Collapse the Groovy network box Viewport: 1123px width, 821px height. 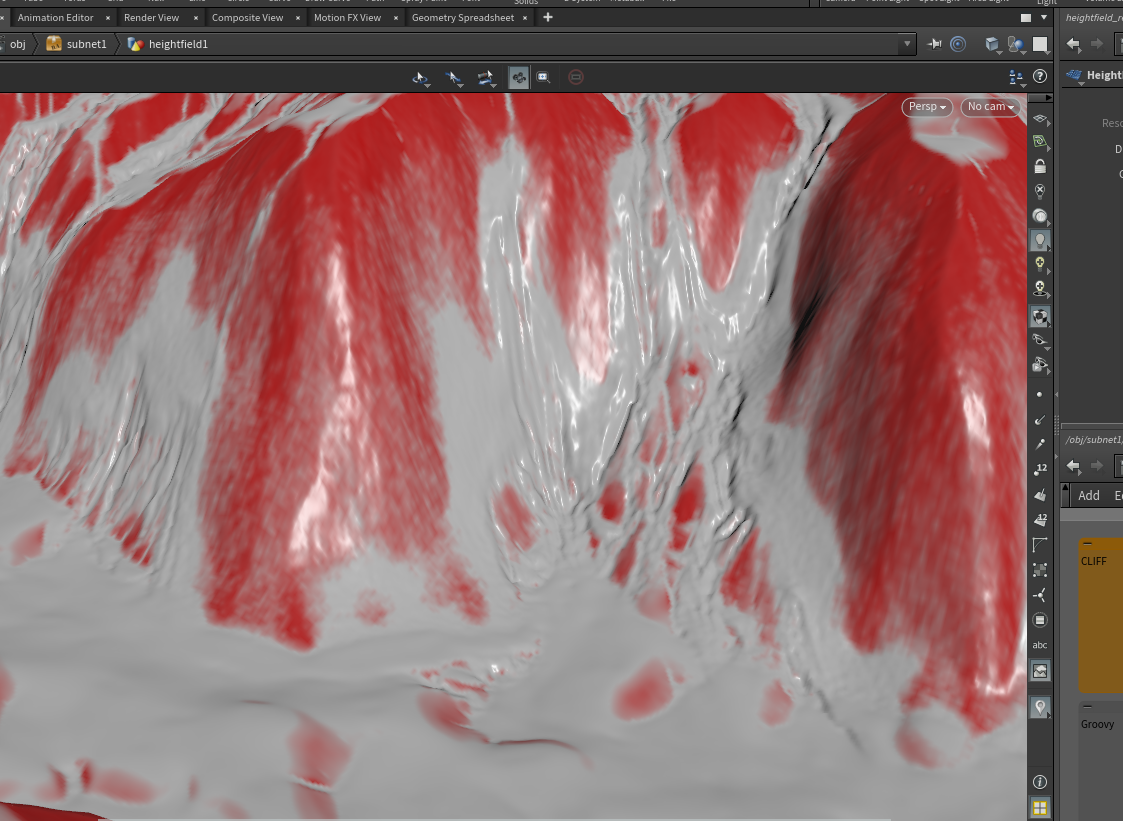pos(1087,706)
